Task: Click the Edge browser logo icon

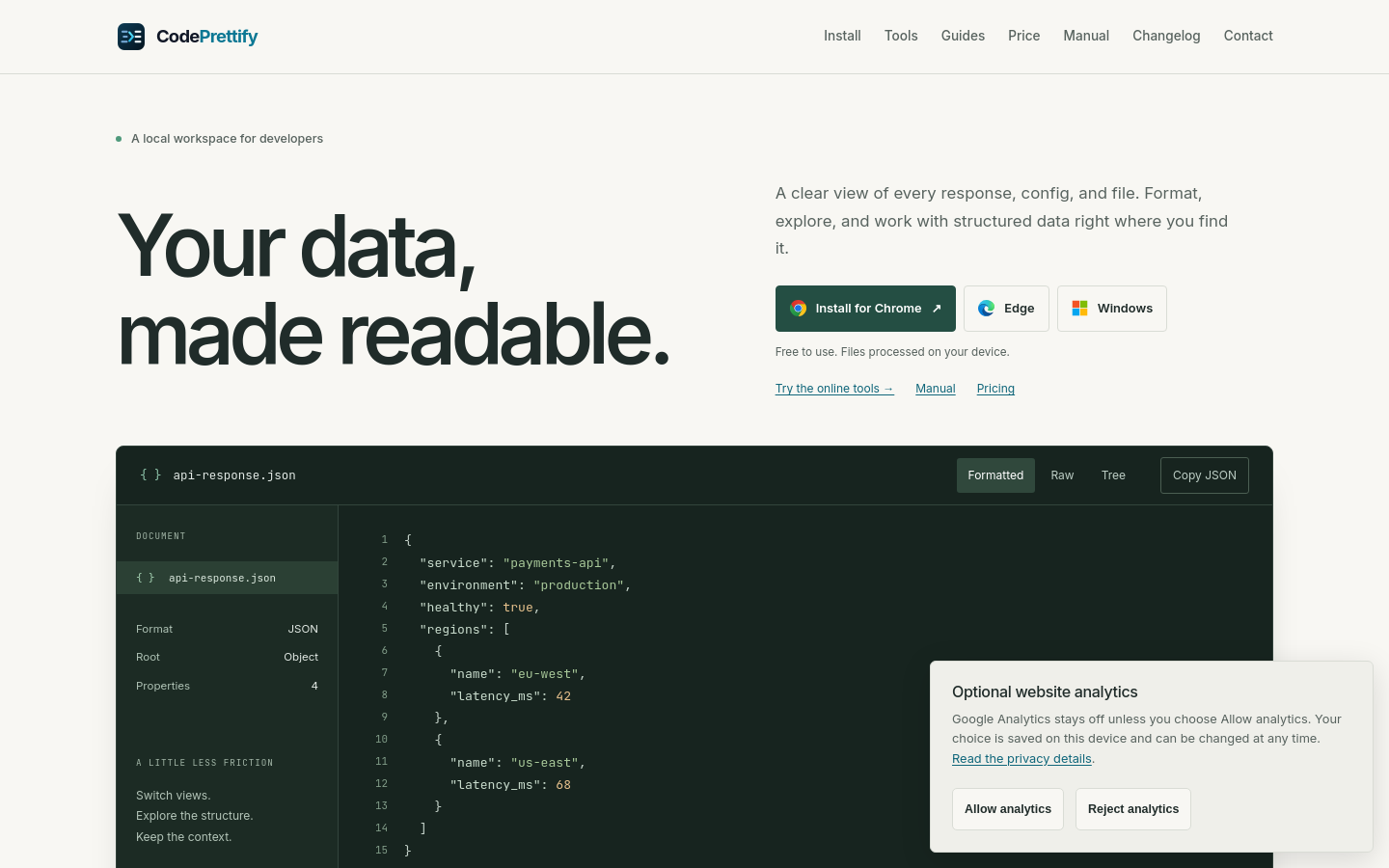Action: 987,309
